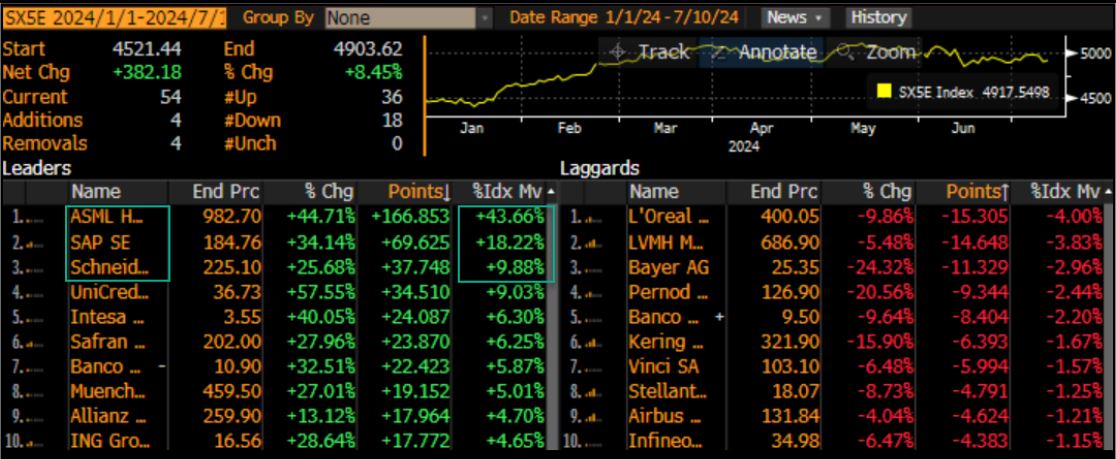Sort Leaders by %Idx Mv column
1116x459 pixels.
(x=507, y=191)
